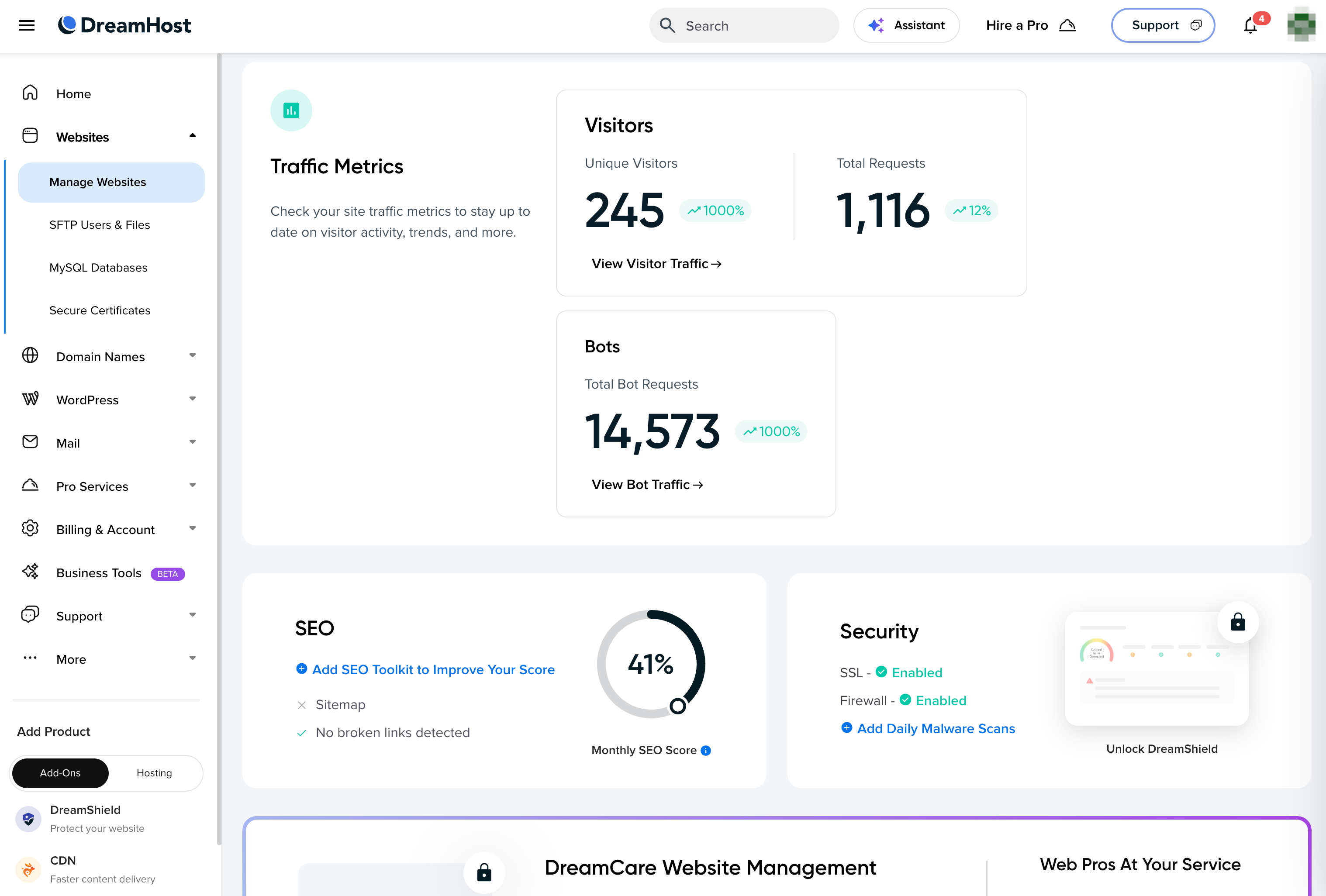
Task: Click the DreamShield lock icon badge
Action: 1238,622
